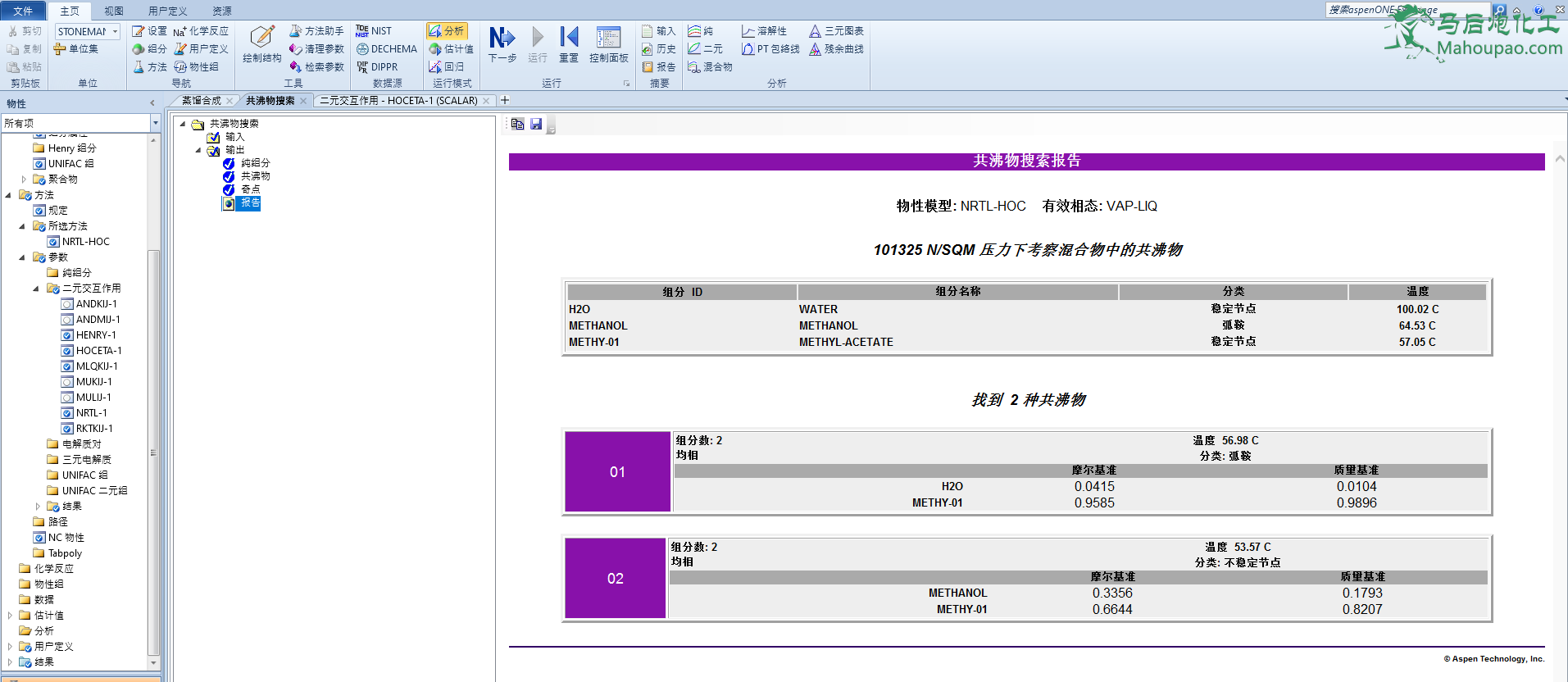Click the copy icon above the report
The width and height of the screenshot is (1568, 682).
point(517,124)
